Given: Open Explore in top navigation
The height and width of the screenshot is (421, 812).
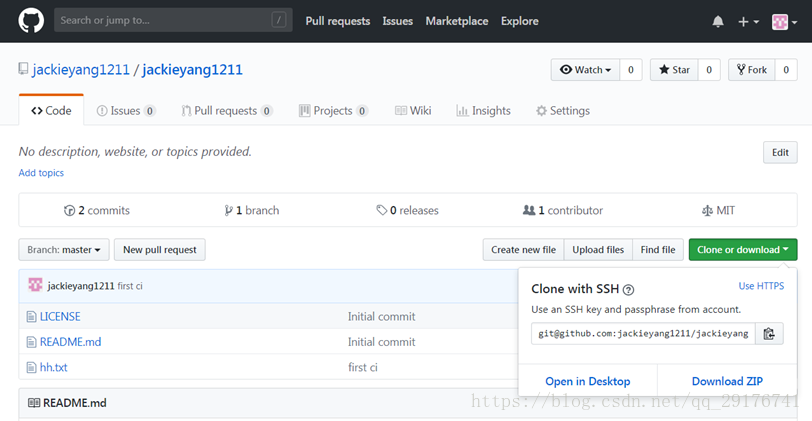Looking at the screenshot, I should tap(519, 21).
